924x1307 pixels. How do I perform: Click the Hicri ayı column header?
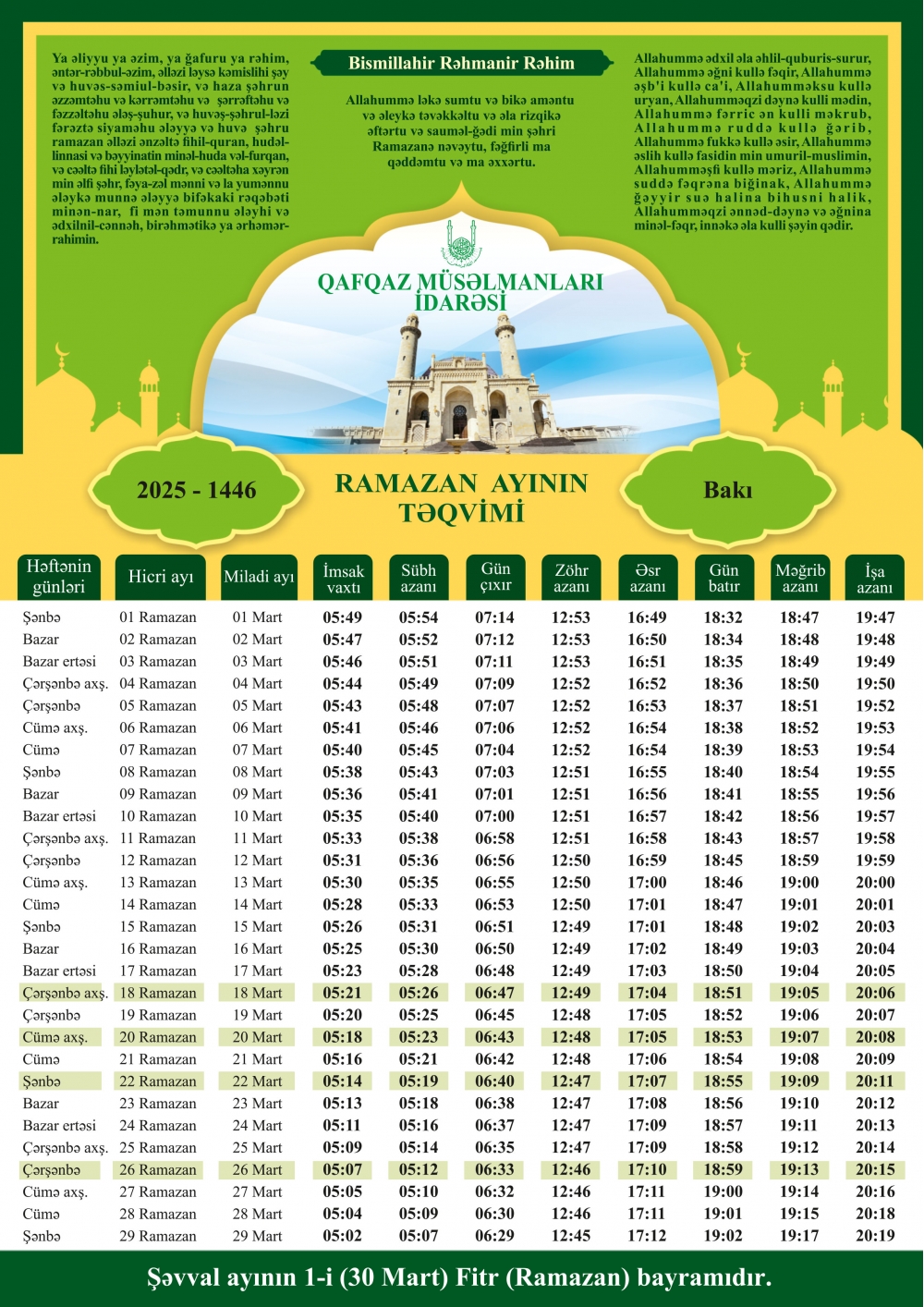162,577
